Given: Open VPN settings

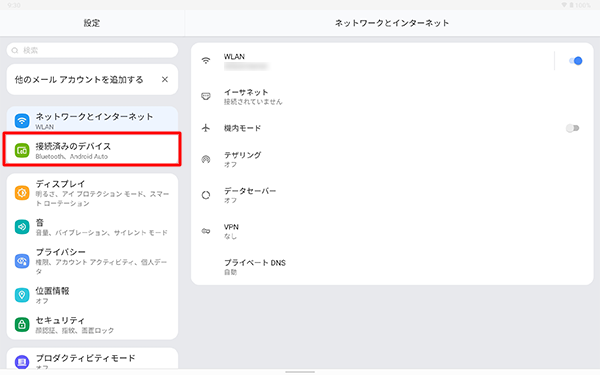Looking at the screenshot, I should [x=392, y=231].
